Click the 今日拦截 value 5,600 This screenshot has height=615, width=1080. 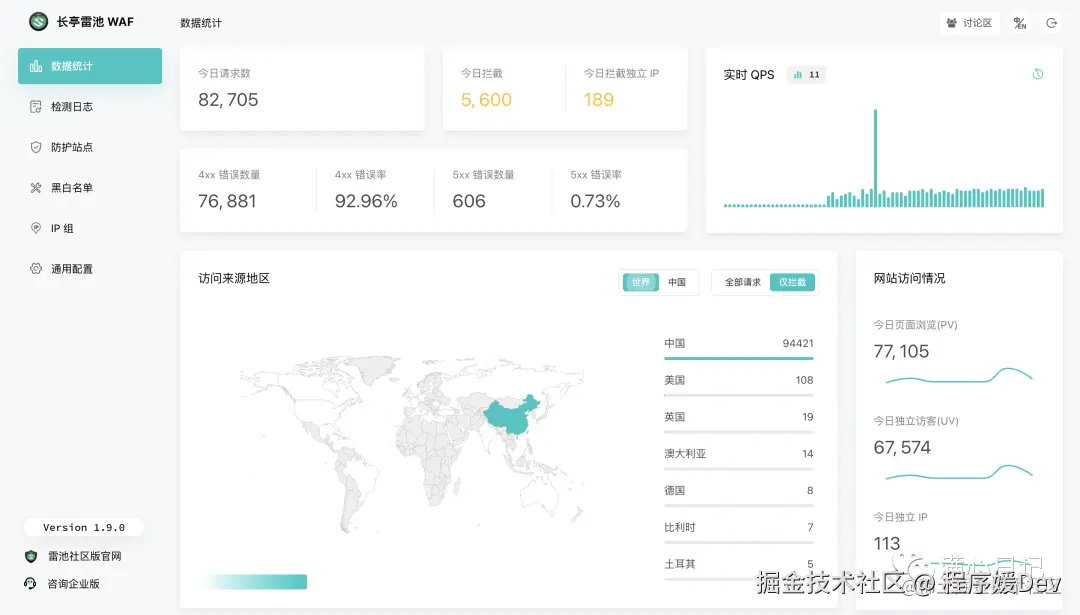point(486,100)
